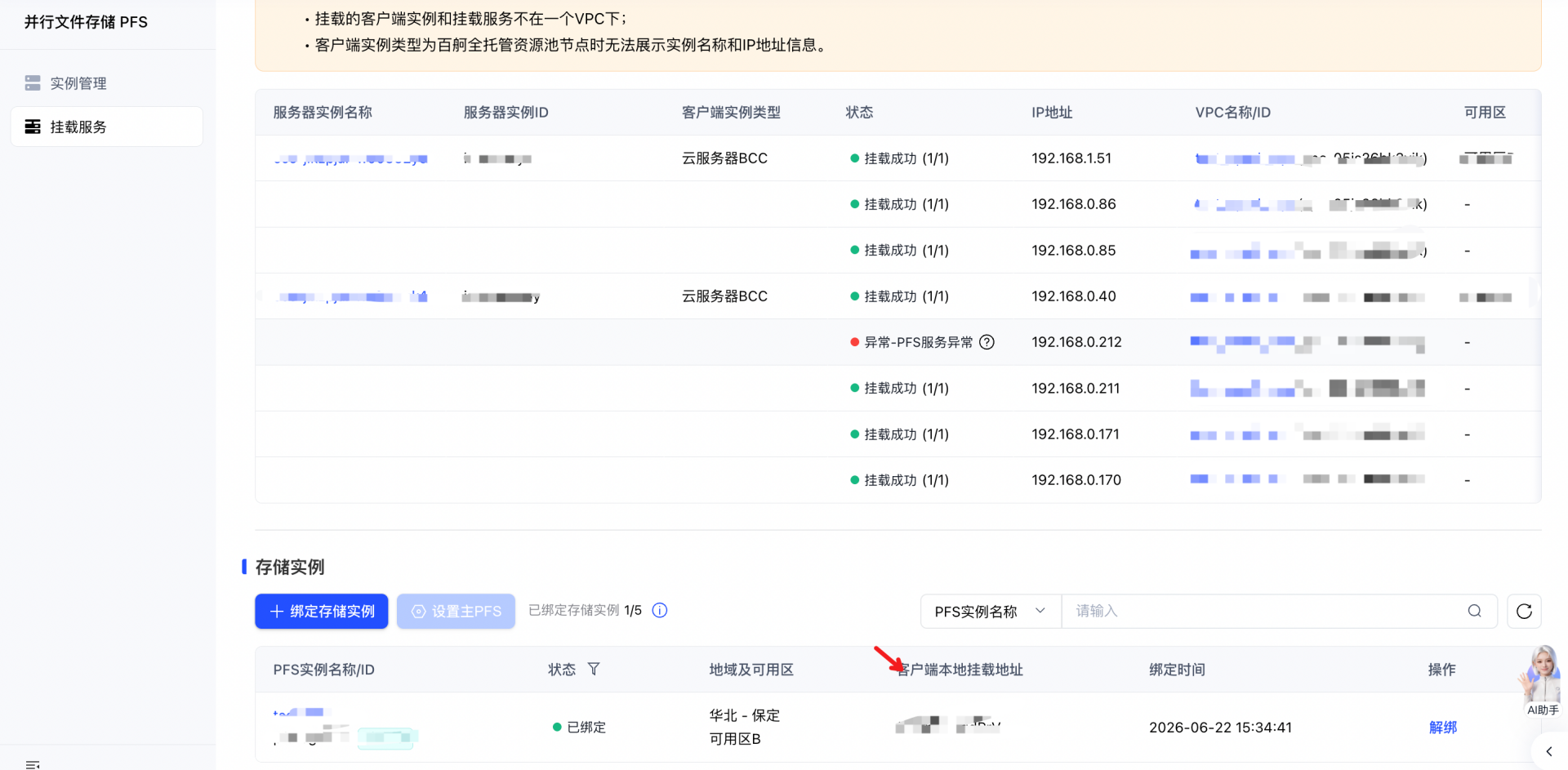Click 云服务器BCC in 192.168.1.51 row
The image size is (1568, 770).
(724, 158)
